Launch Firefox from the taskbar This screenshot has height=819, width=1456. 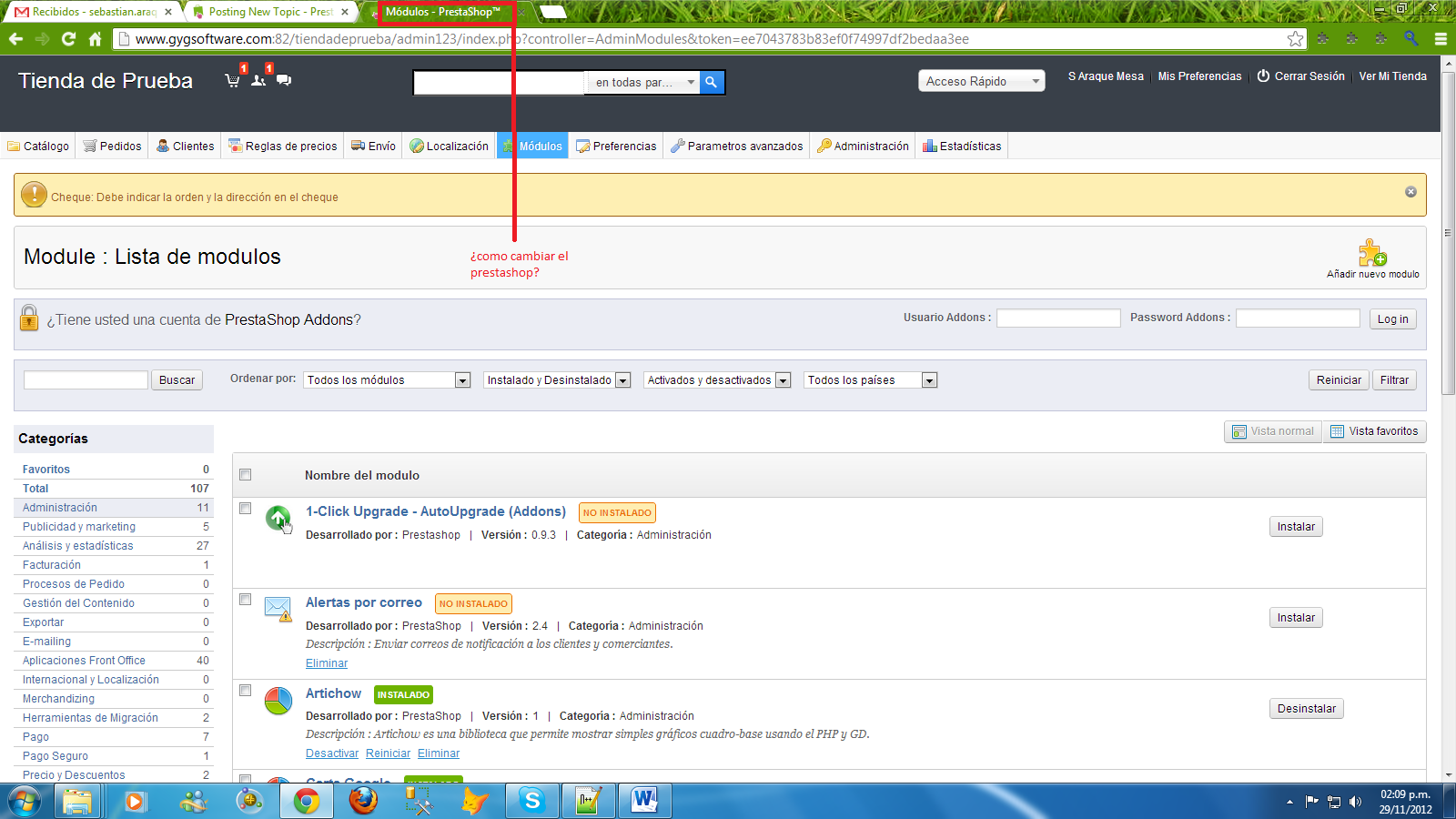(x=363, y=802)
